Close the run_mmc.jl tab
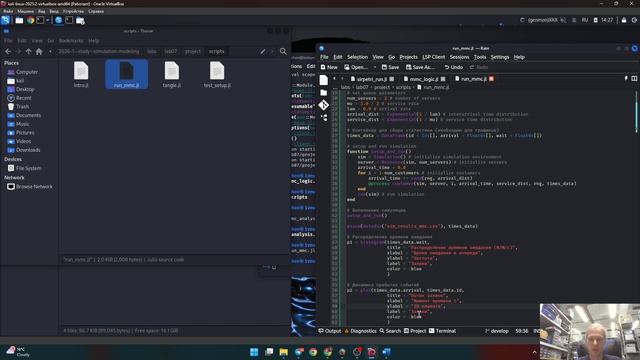640x360 pixels. 491,79
